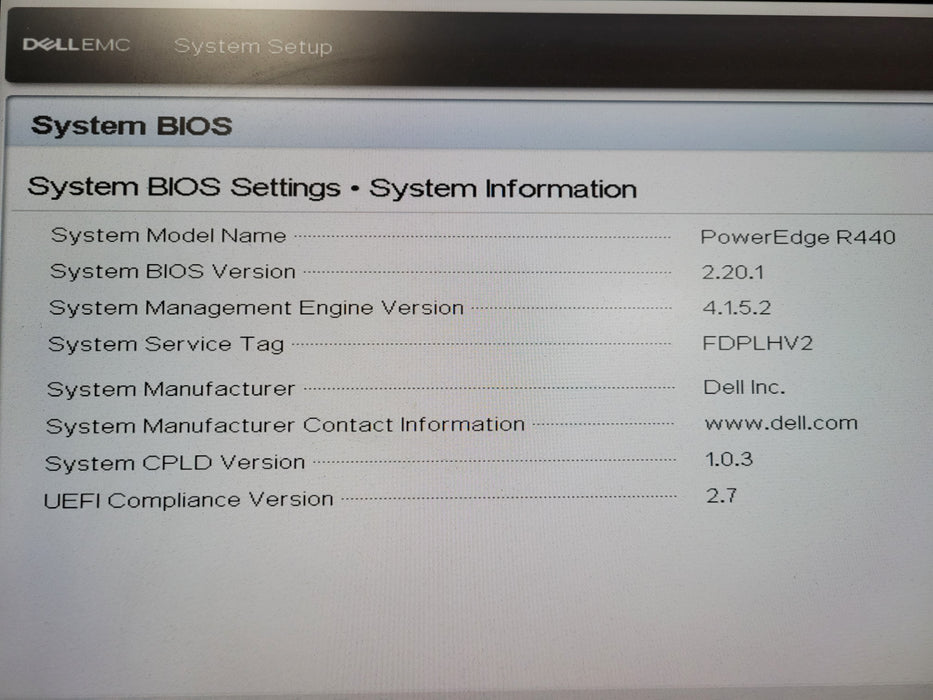Click the PowerEdge R440 value
This screenshot has width=933, height=700.
click(x=798, y=237)
